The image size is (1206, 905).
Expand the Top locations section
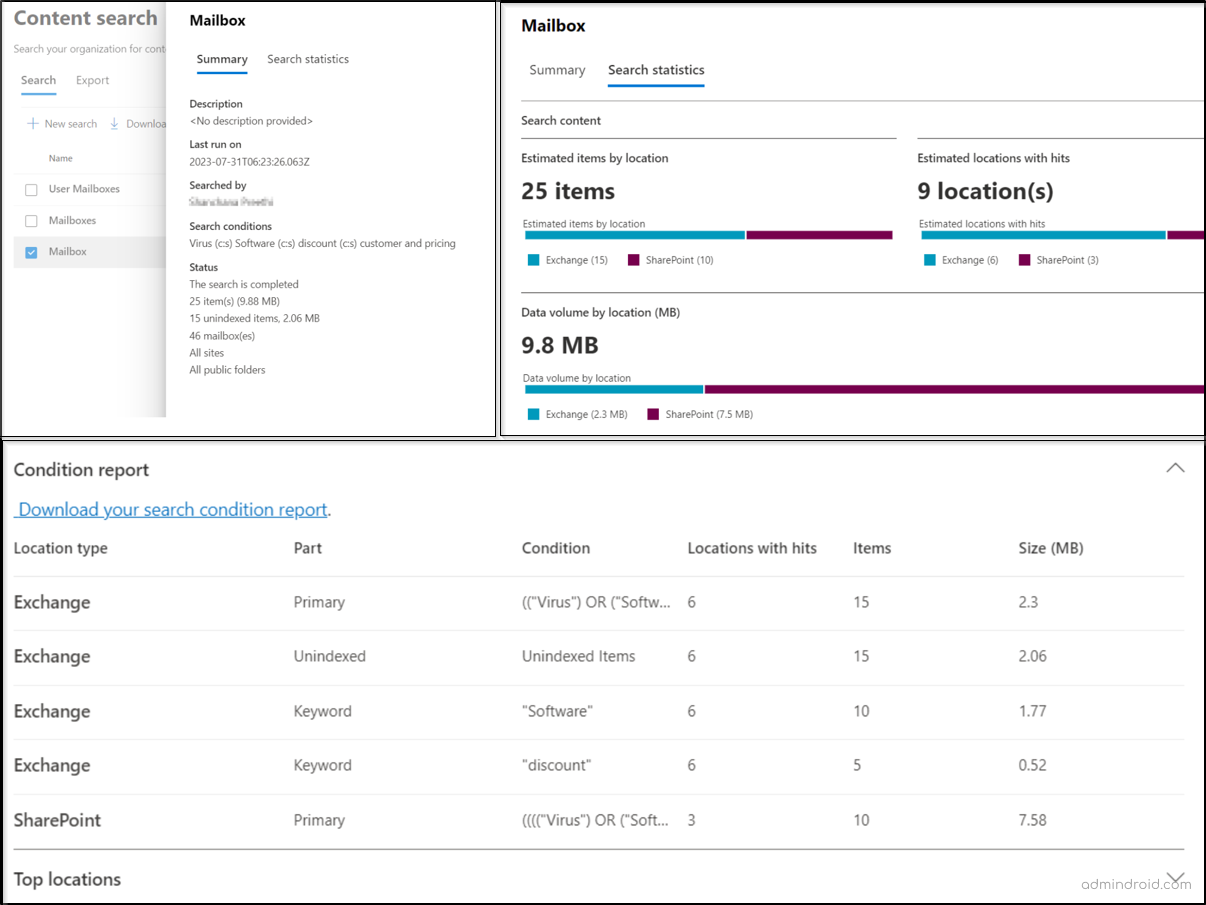click(x=1175, y=878)
